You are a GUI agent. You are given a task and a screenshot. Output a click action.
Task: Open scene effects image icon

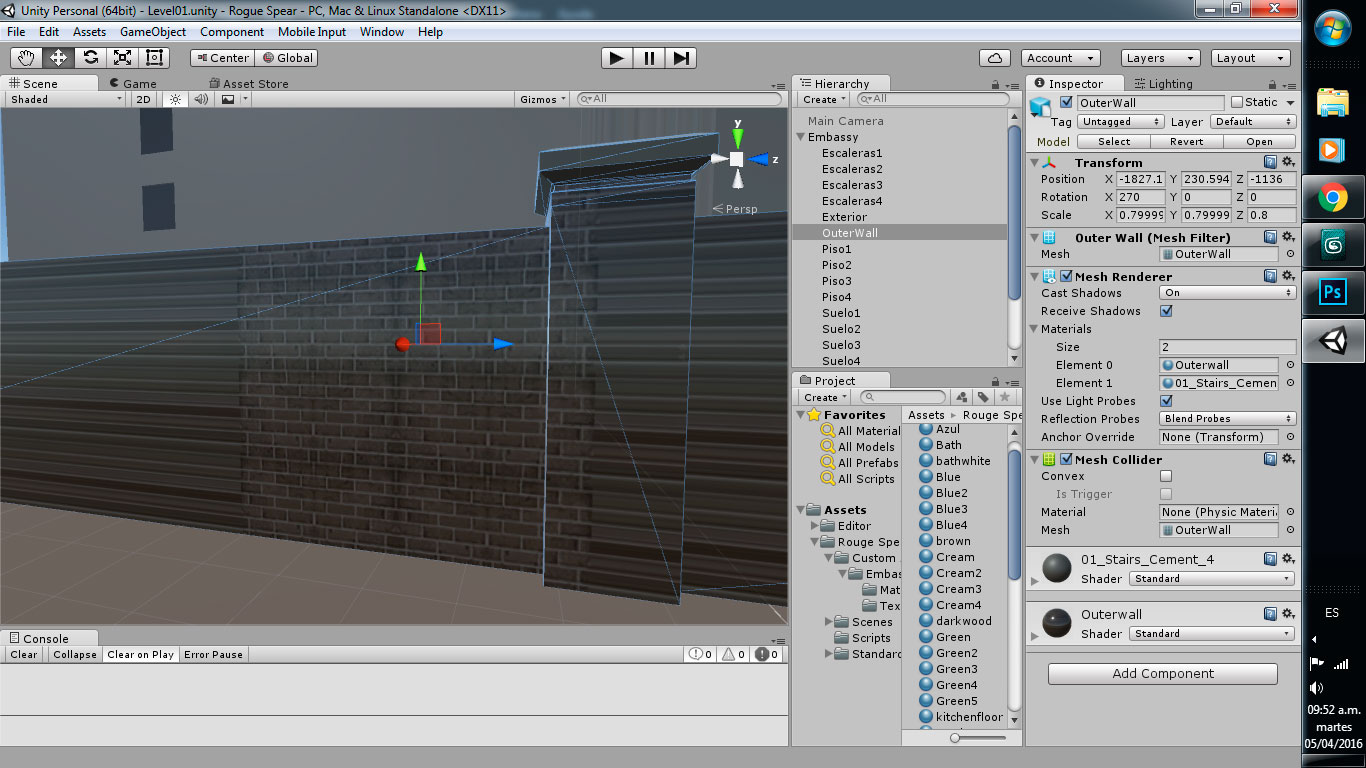coord(228,99)
